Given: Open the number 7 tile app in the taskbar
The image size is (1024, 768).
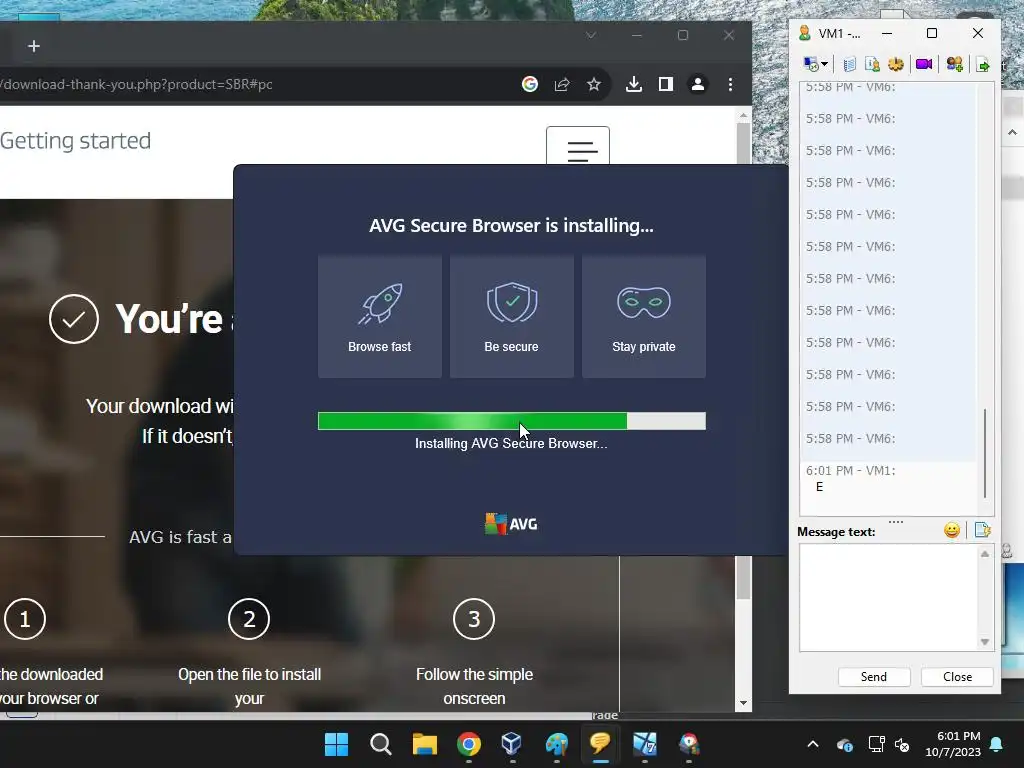Looking at the screenshot, I should 645,744.
